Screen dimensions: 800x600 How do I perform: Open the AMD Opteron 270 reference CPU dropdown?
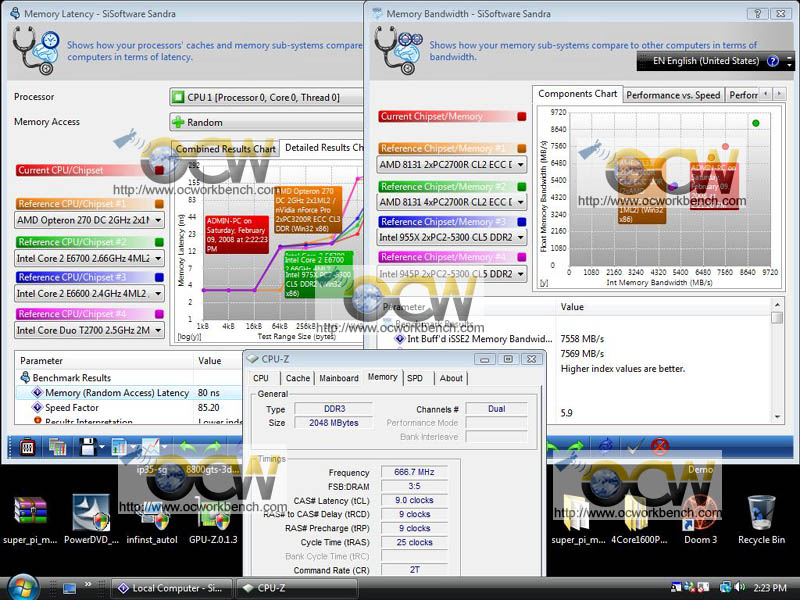point(89,220)
